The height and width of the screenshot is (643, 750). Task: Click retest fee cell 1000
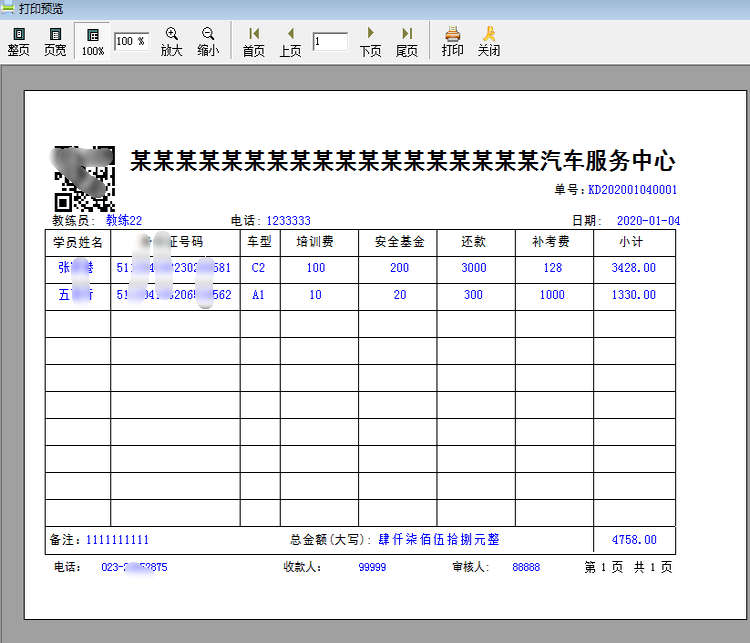pos(552,295)
